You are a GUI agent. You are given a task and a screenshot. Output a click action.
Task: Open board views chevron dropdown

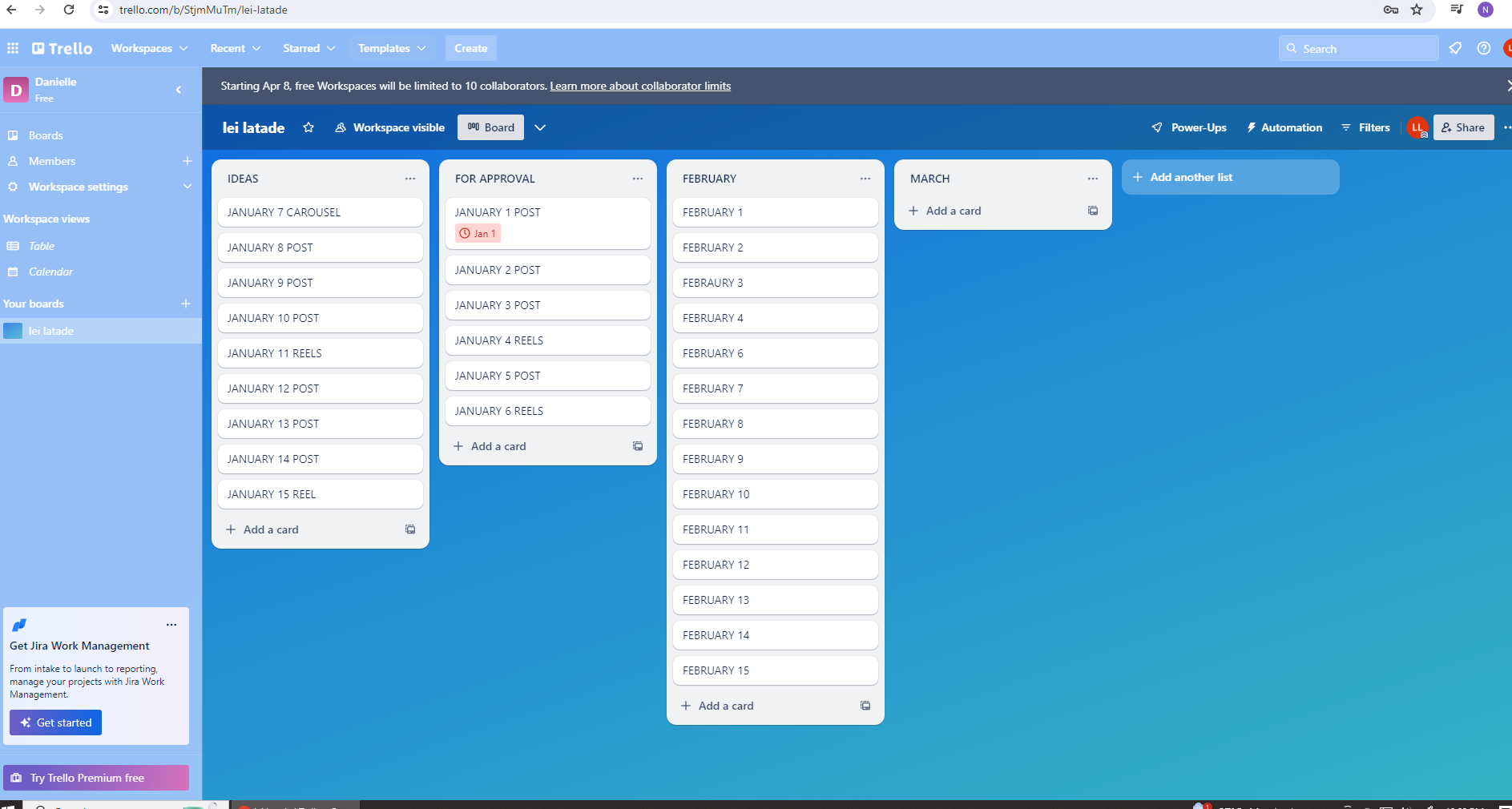(540, 127)
